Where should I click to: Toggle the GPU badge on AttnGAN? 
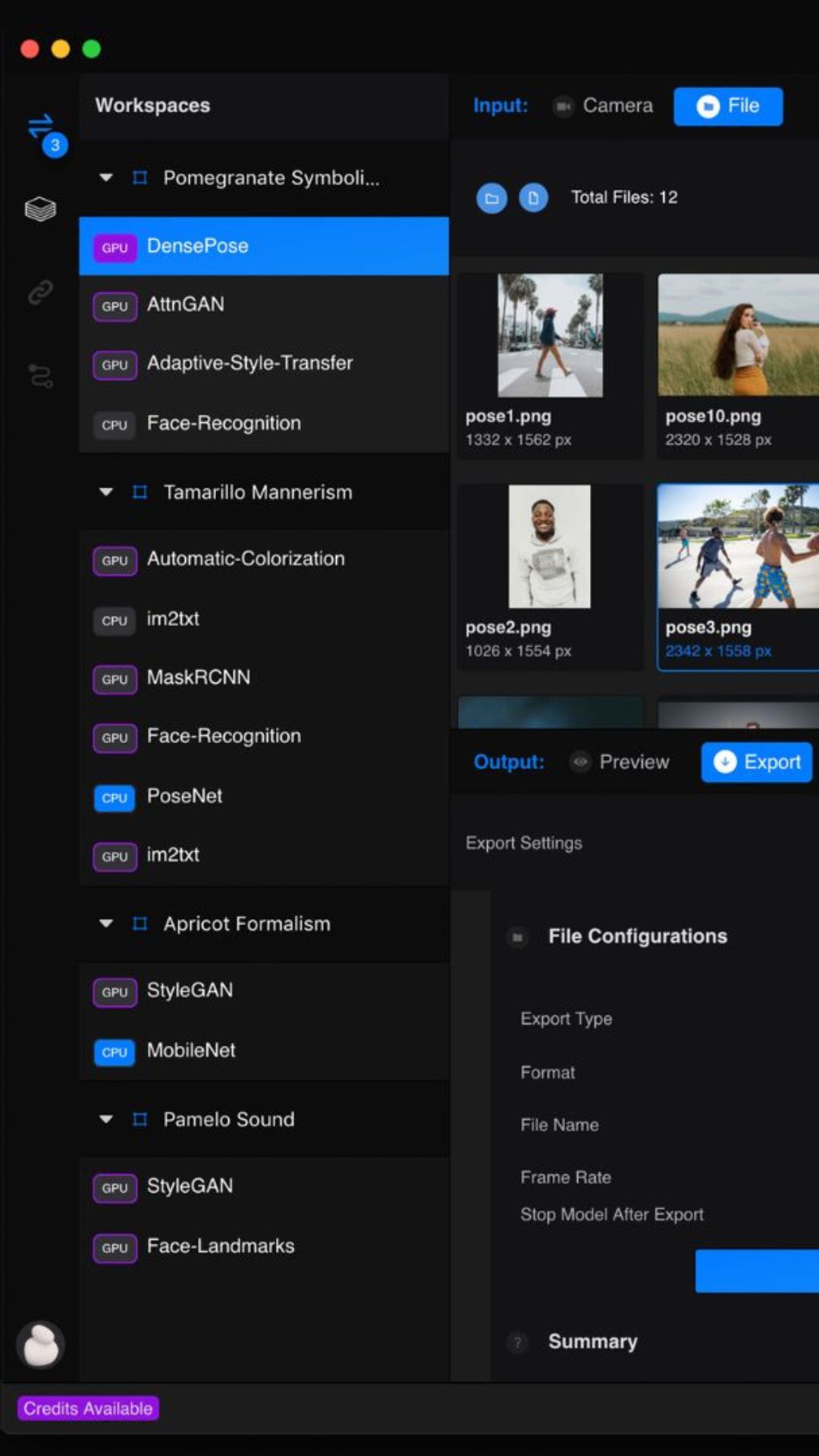115,306
